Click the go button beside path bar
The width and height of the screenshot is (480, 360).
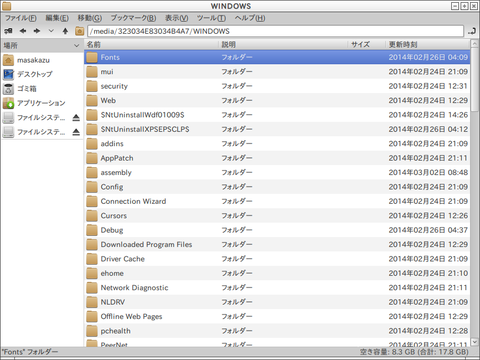472,31
